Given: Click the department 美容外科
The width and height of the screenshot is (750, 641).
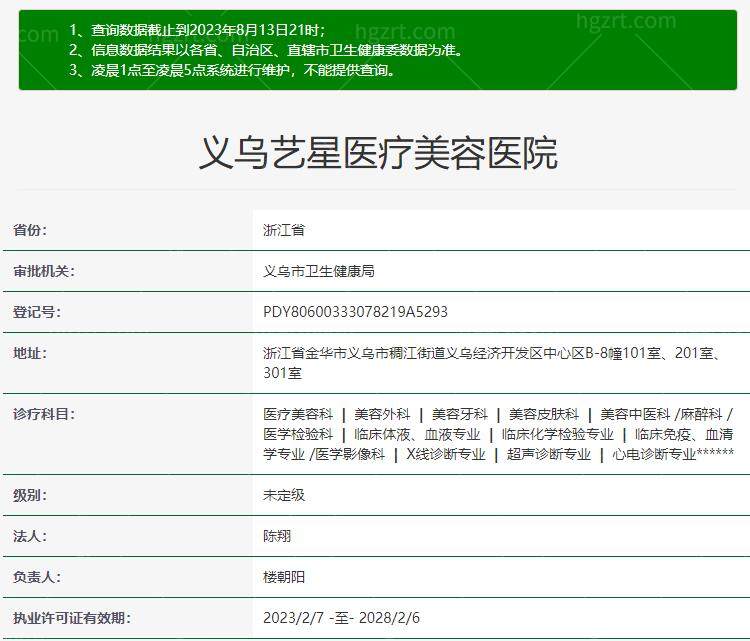Looking at the screenshot, I should (382, 414).
